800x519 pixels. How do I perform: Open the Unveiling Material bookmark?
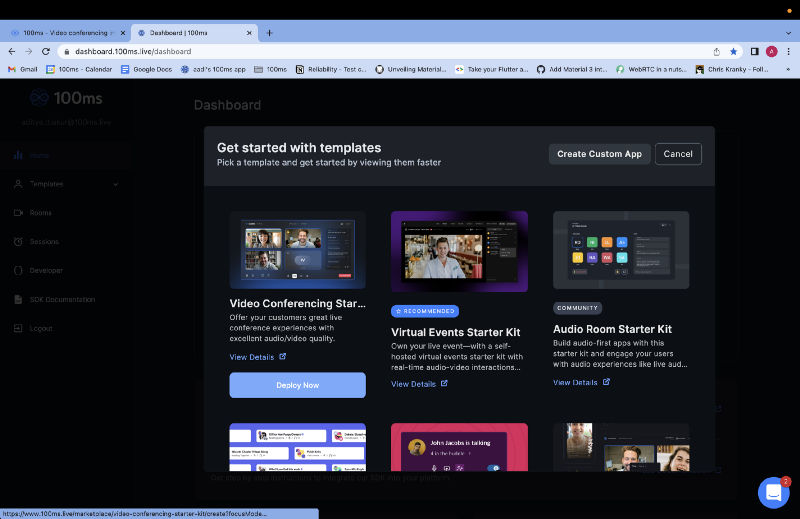point(411,69)
